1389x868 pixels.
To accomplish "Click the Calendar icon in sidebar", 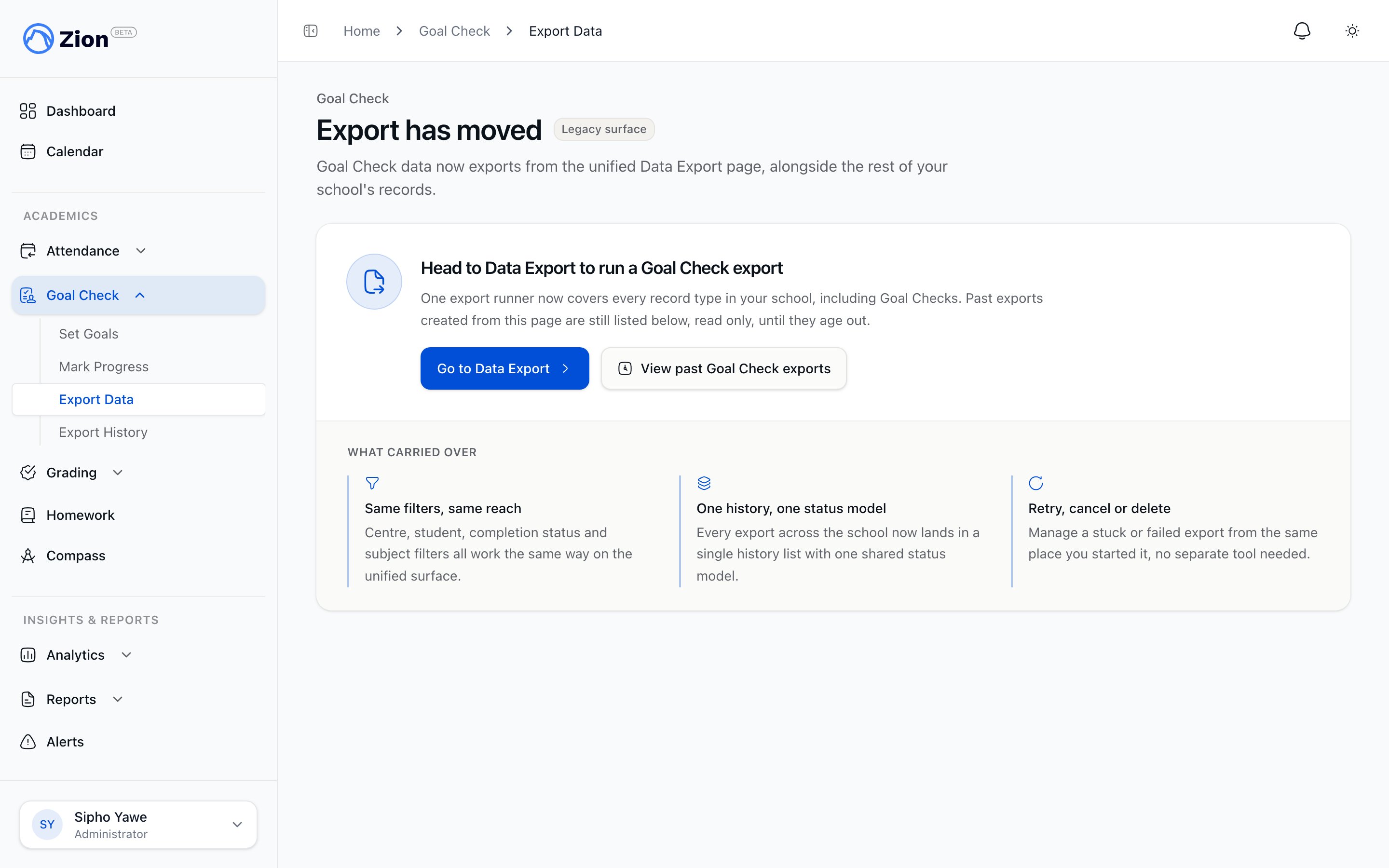I will click(27, 151).
